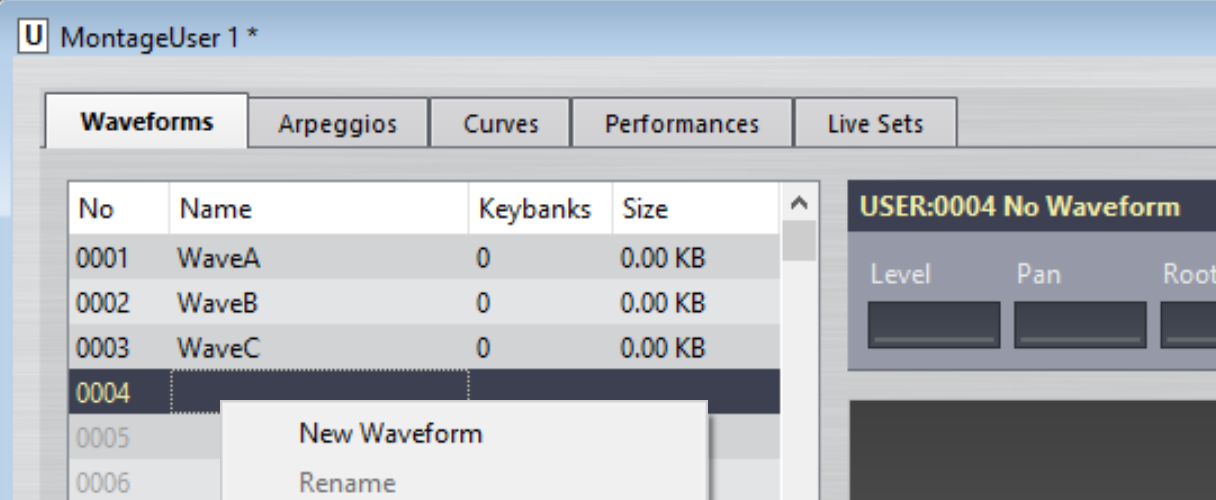1216x500 pixels.
Task: Click the Pan value field
Action: (x=1080, y=325)
